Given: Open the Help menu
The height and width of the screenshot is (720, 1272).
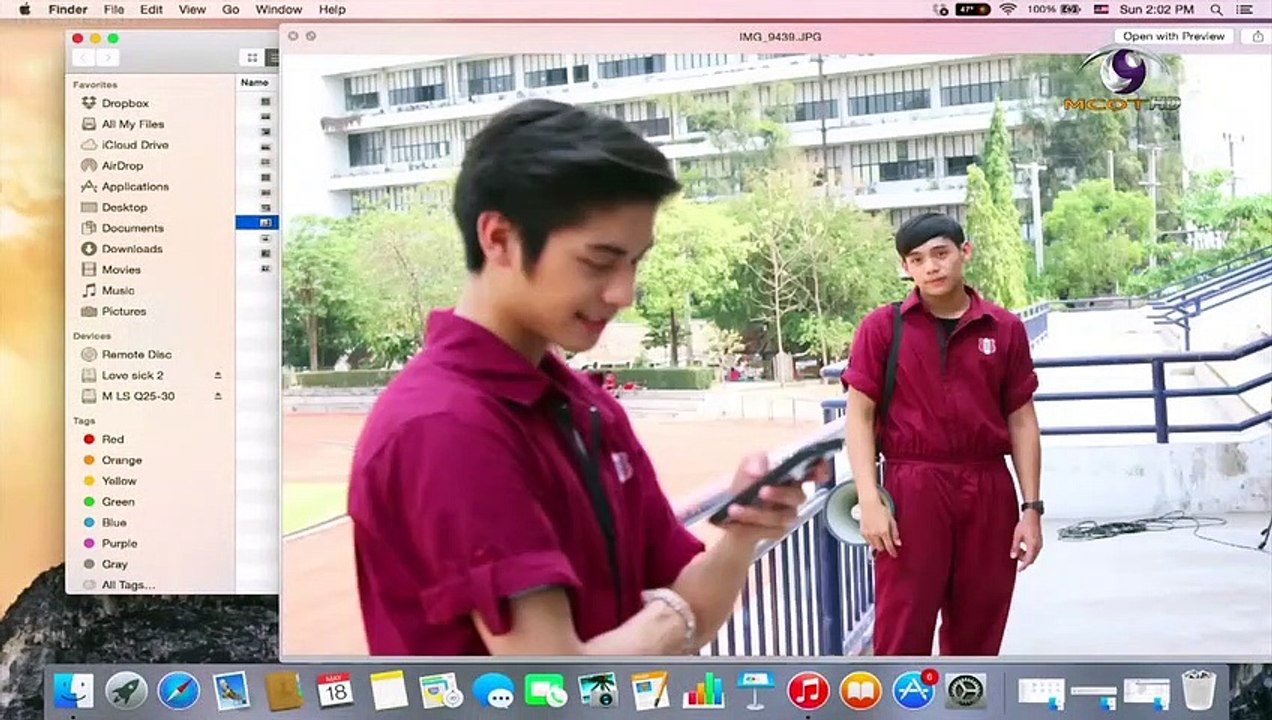Looking at the screenshot, I should 332,9.
